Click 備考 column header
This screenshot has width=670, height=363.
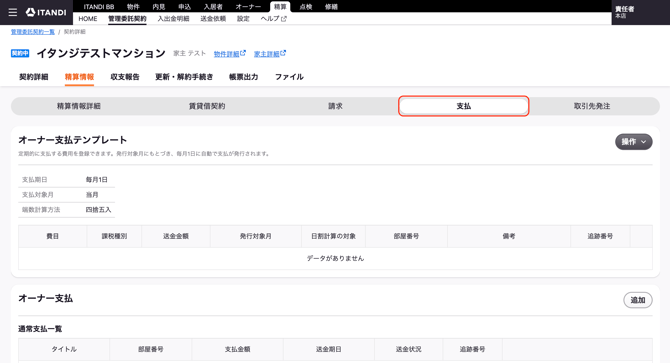tap(509, 236)
